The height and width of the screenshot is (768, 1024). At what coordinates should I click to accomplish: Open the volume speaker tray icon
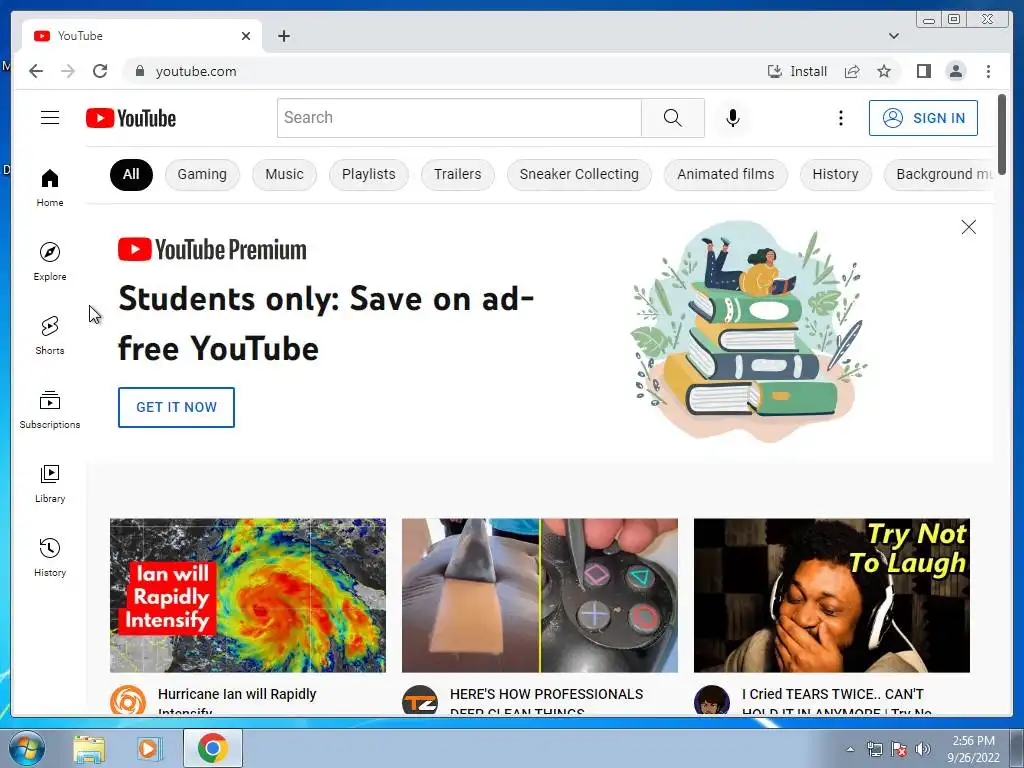click(923, 749)
